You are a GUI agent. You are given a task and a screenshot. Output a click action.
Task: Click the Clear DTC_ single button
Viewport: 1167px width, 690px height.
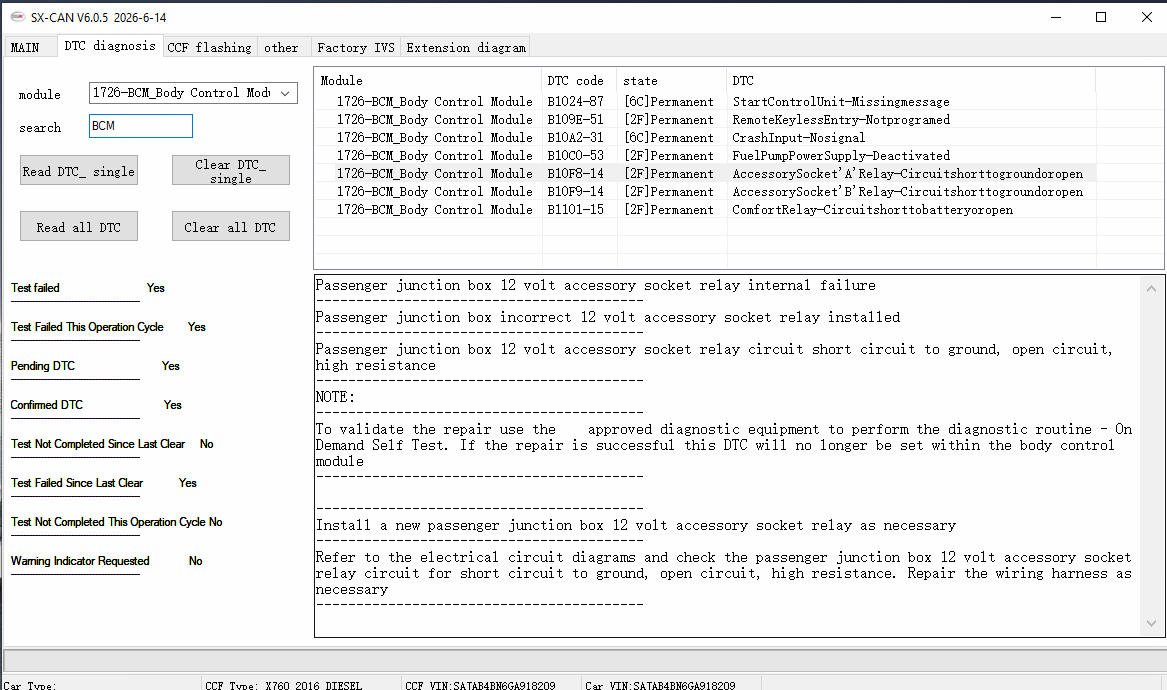coord(231,170)
